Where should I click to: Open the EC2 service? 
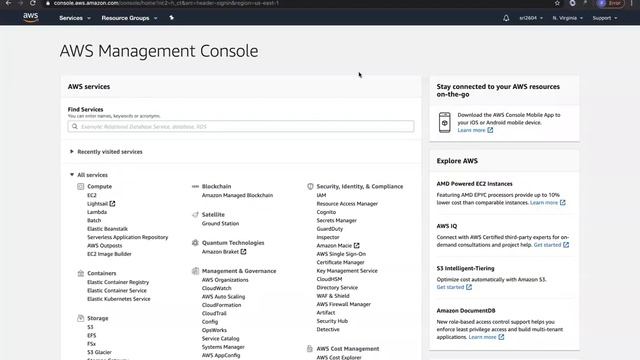point(92,196)
